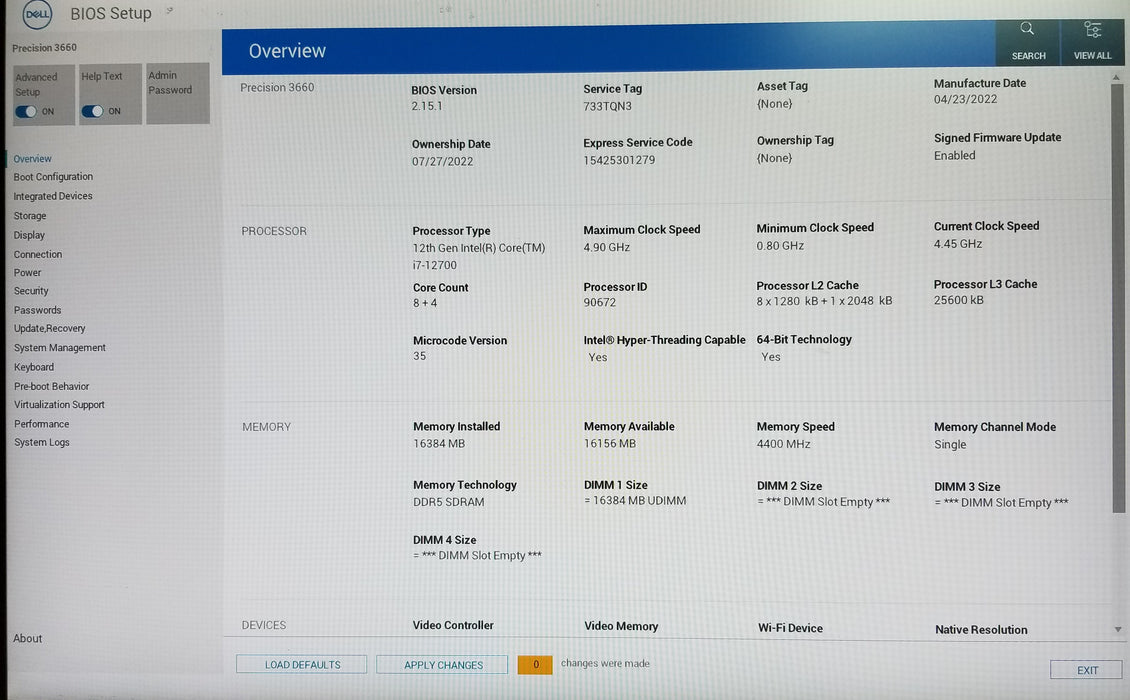Click the Service Tag value 733TQN3
Screen dimensions: 1130x700
(608, 106)
